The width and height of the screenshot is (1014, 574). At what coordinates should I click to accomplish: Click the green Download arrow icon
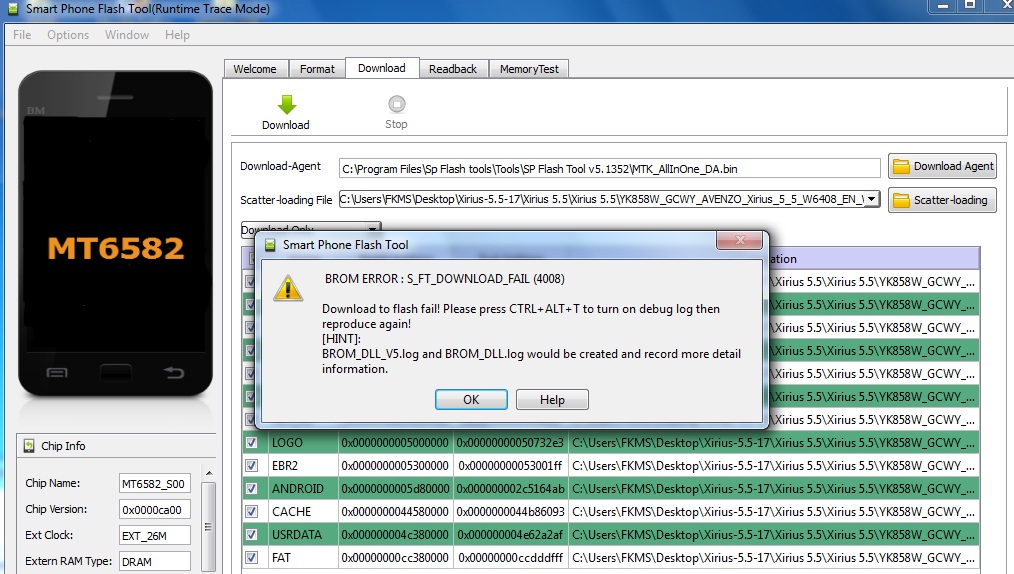(x=286, y=105)
